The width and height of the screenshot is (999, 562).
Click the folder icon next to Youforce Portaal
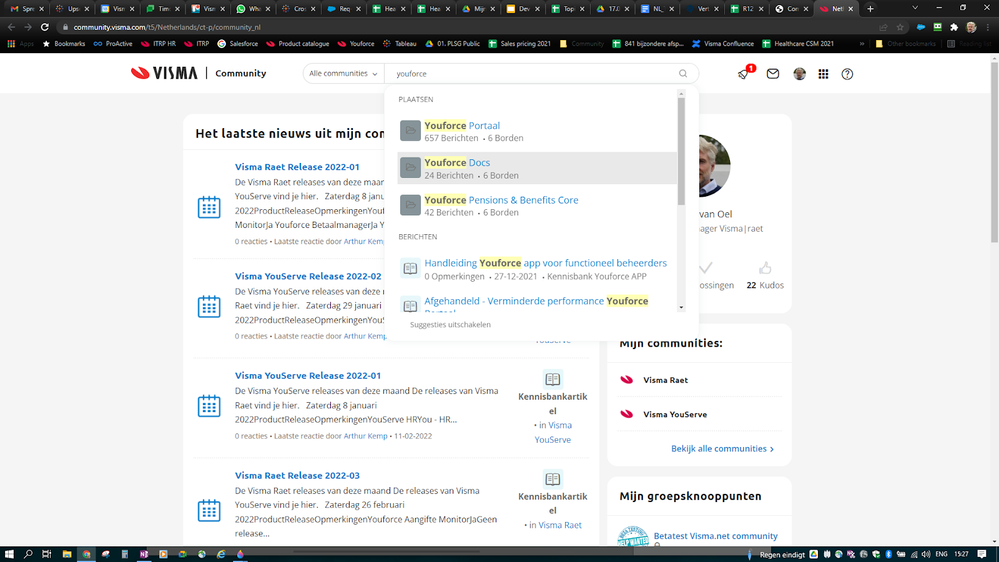pyautogui.click(x=410, y=131)
